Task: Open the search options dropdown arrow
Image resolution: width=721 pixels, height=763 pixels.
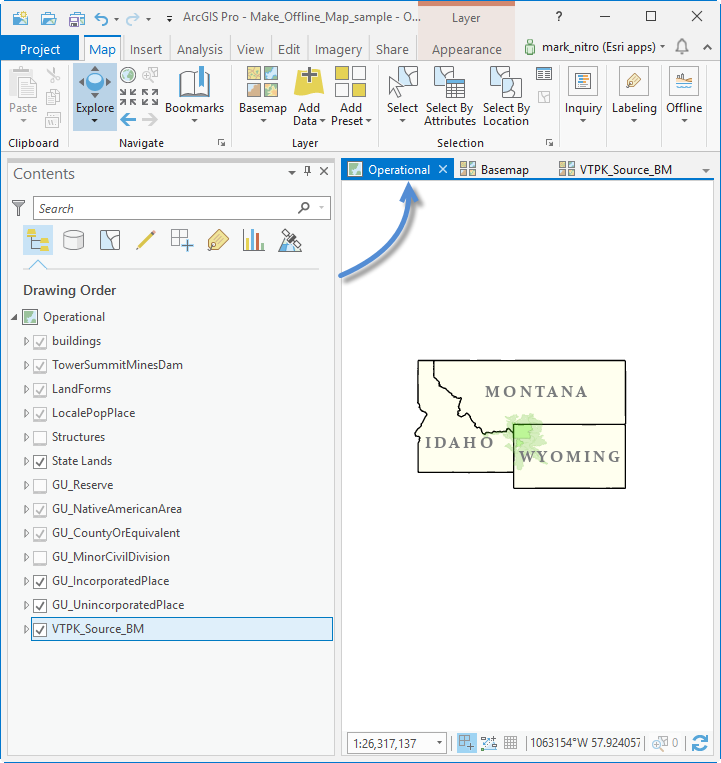Action: pos(322,208)
